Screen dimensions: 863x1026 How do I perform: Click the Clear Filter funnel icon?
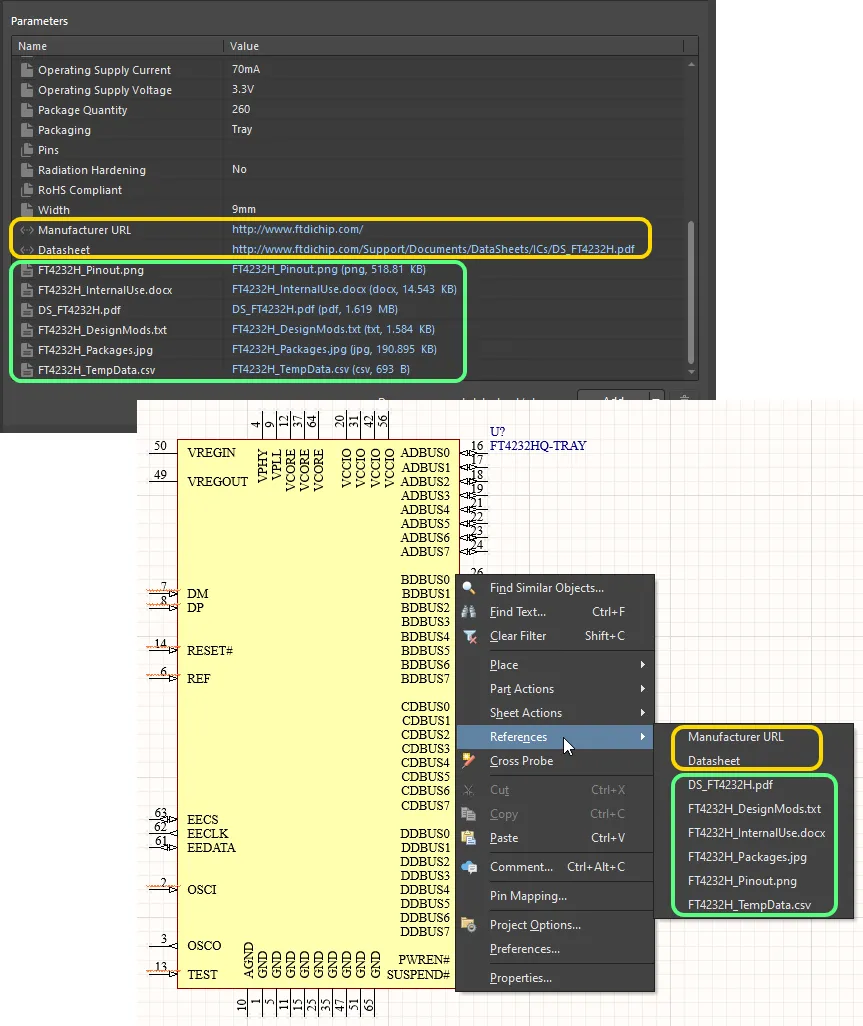click(x=469, y=636)
